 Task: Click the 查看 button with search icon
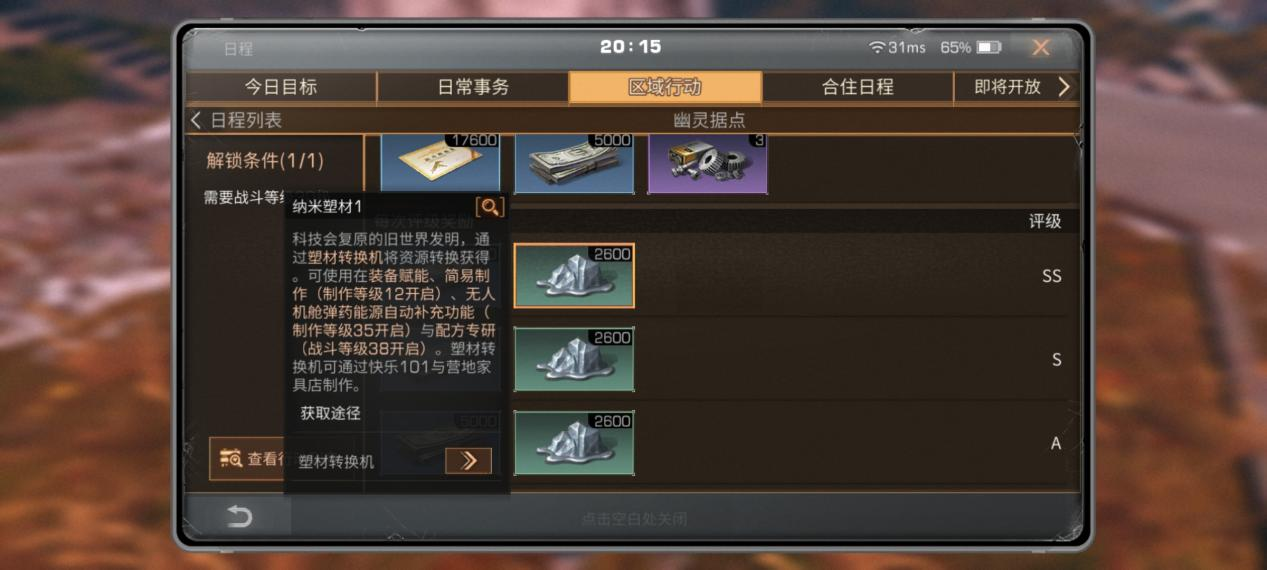(248, 459)
